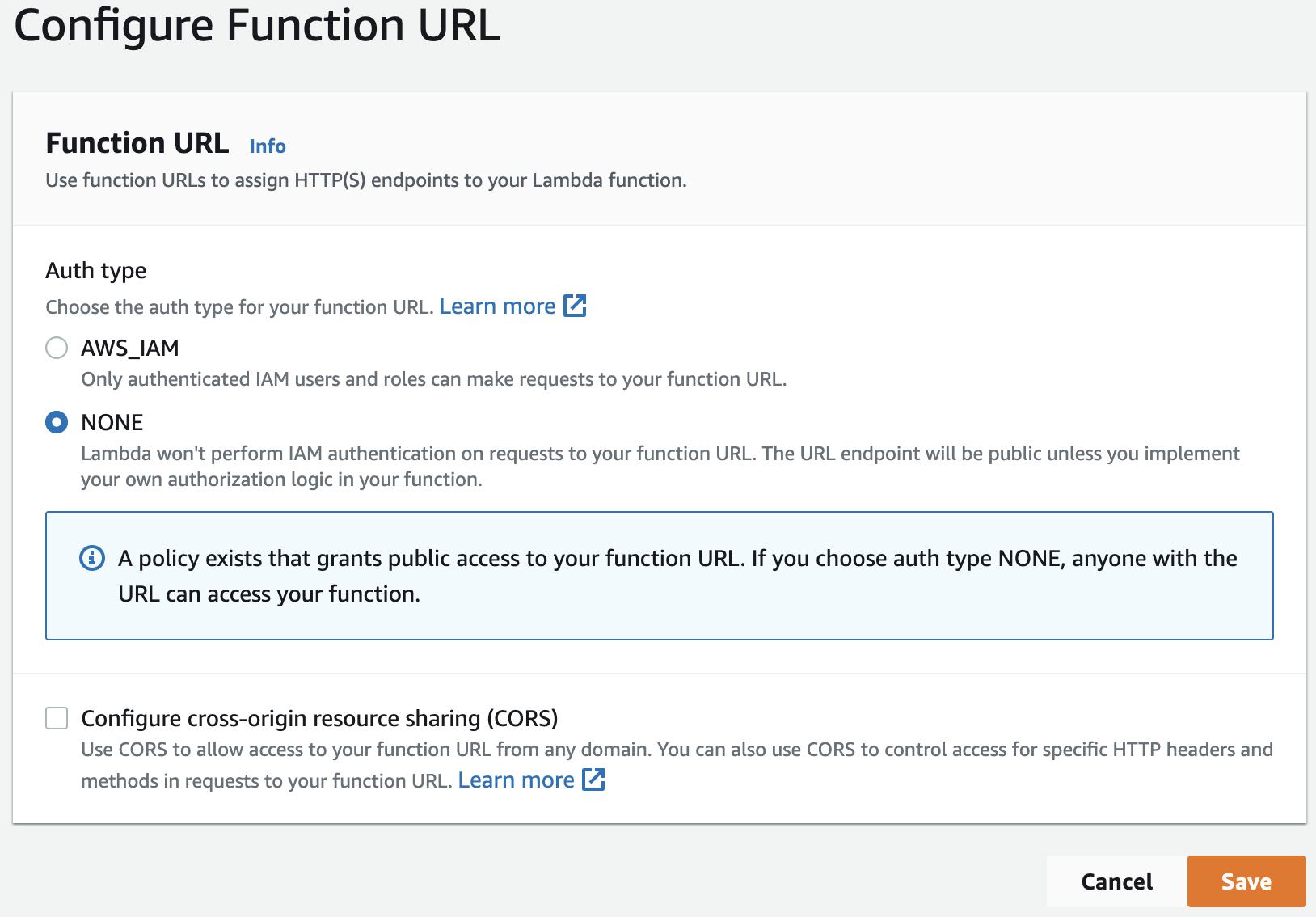Viewport: 1316px width, 917px height.
Task: Click the NONE description about IAM authentication
Action: (660, 466)
